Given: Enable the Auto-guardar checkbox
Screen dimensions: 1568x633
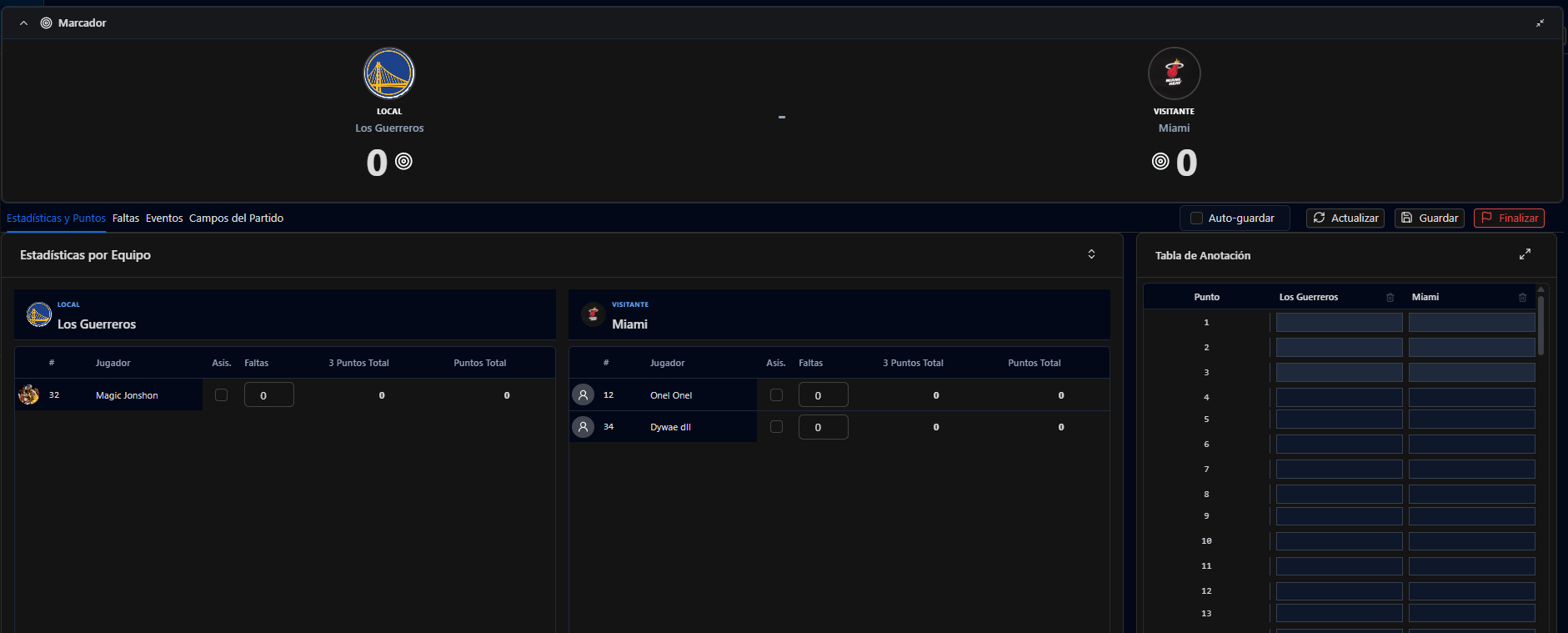Looking at the screenshot, I should click(x=1196, y=219).
